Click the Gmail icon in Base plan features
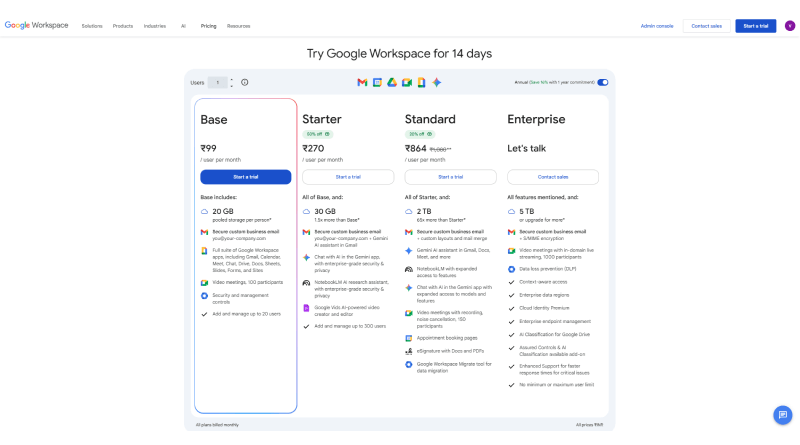This screenshot has width=800, height=445. tap(205, 232)
